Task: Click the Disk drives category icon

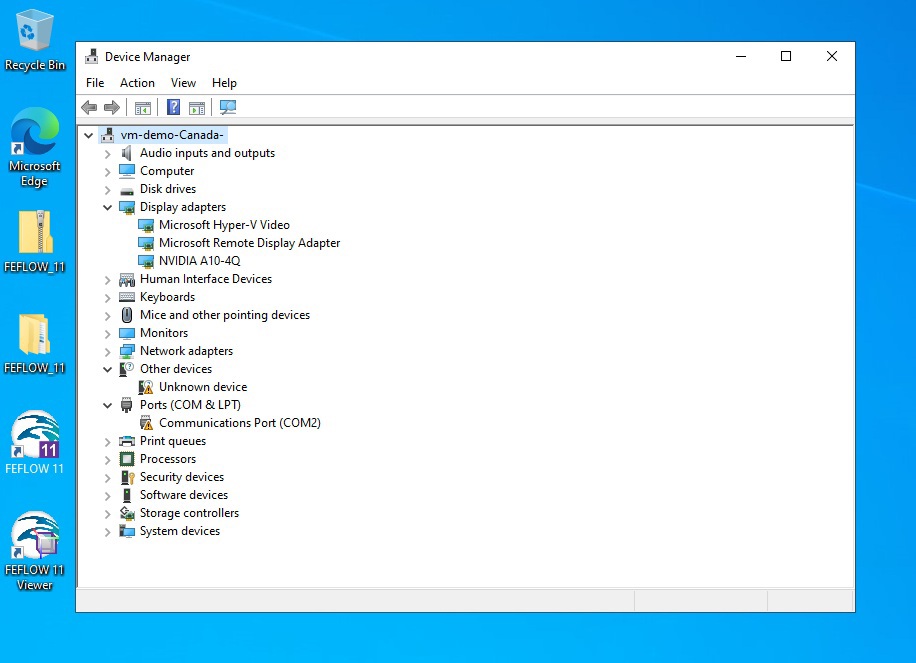Action: click(x=127, y=190)
